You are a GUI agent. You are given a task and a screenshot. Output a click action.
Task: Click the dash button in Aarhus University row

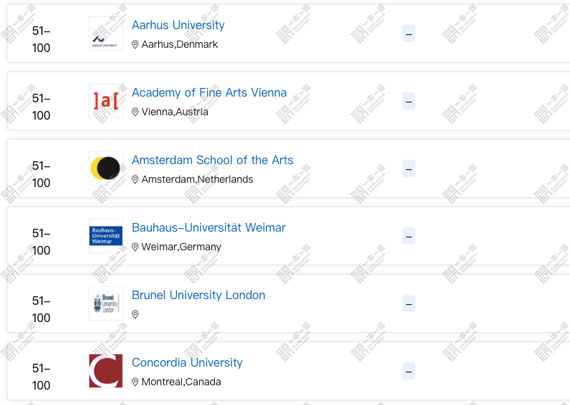(x=409, y=34)
